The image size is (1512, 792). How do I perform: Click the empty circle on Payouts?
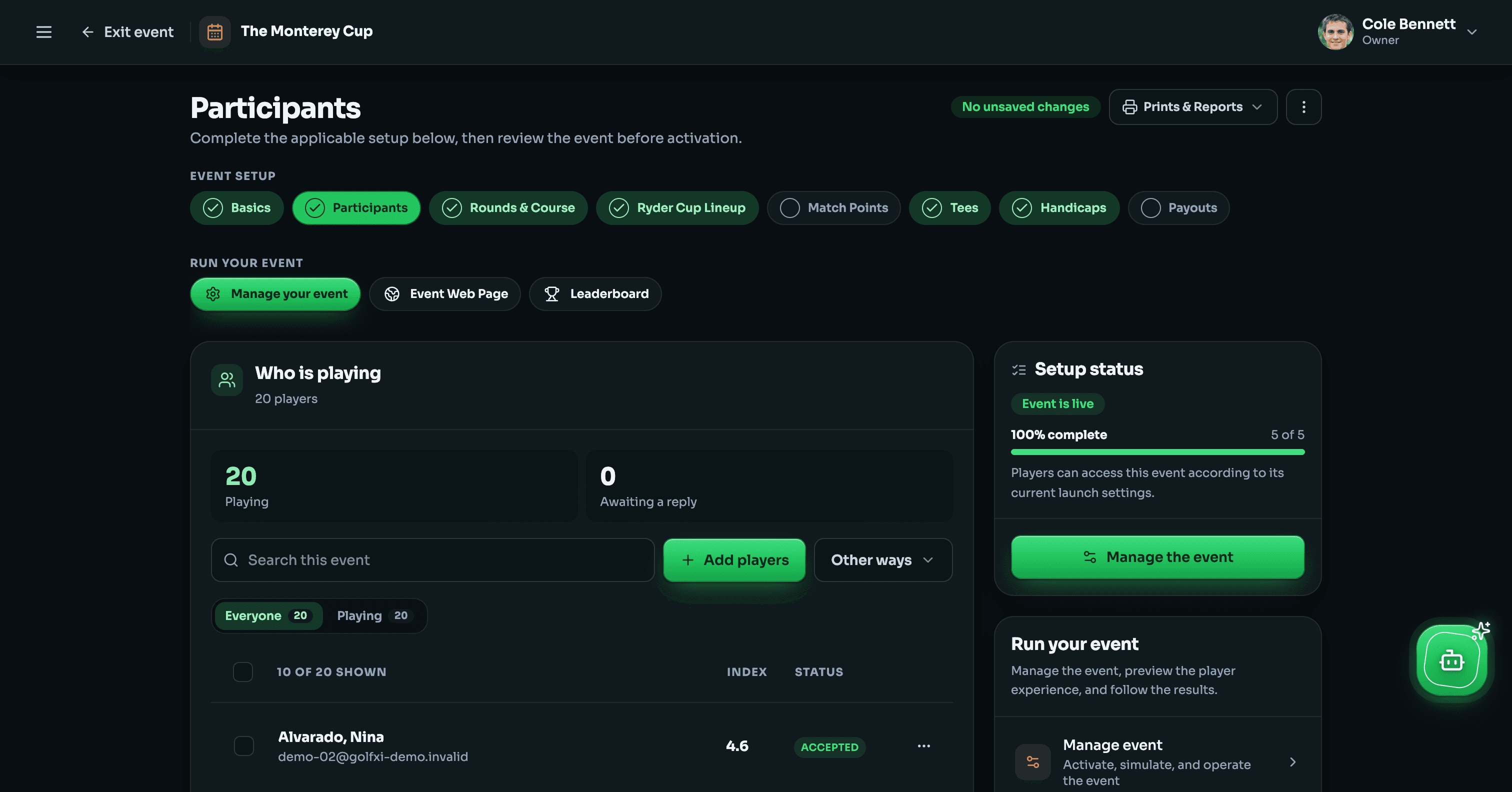click(x=1150, y=208)
